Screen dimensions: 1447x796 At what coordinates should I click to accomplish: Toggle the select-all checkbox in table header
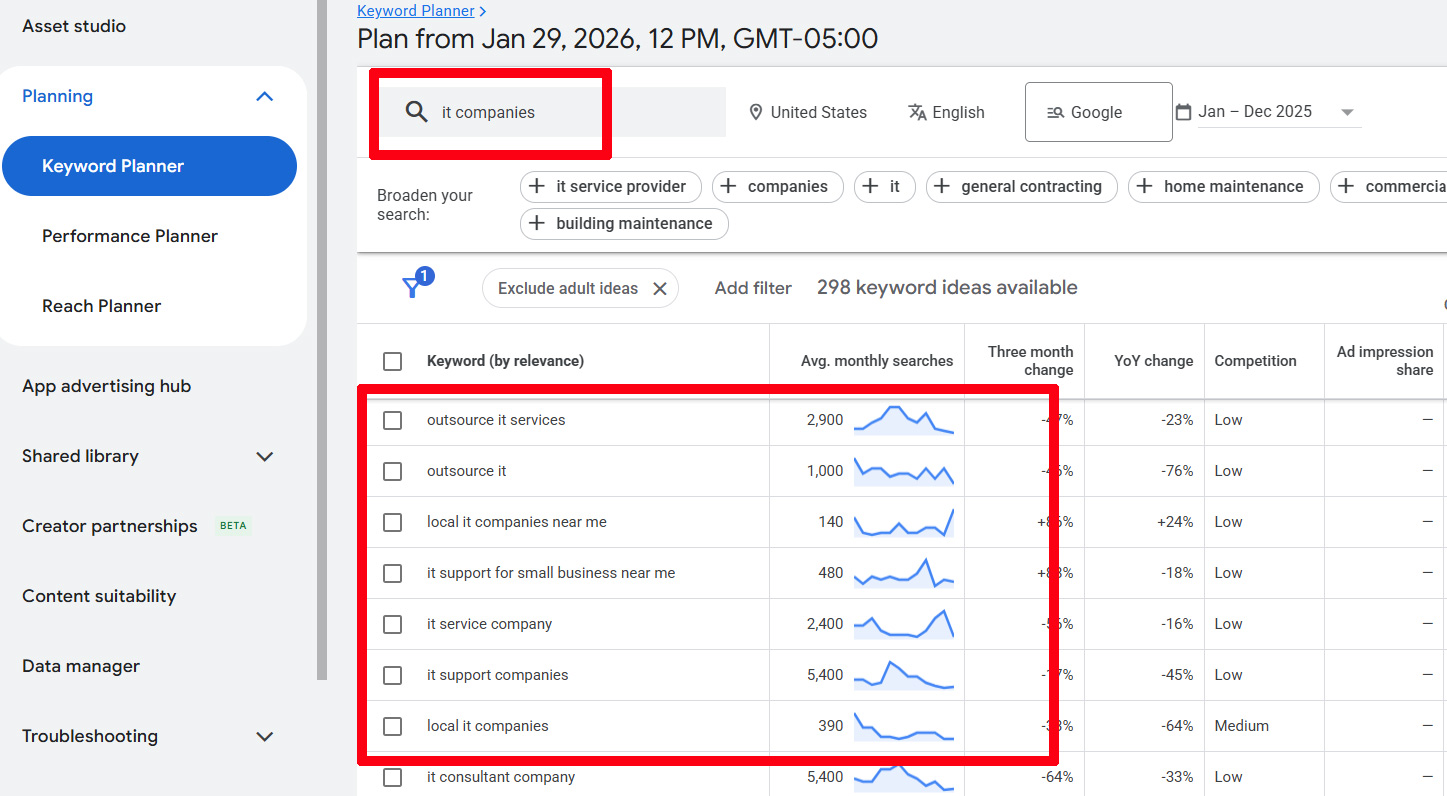pyautogui.click(x=392, y=361)
